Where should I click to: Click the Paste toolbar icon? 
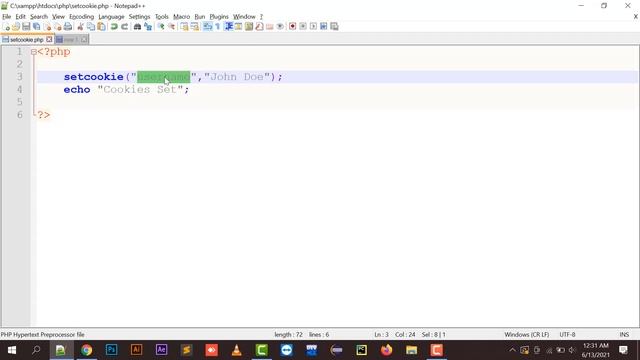tap(101, 27)
